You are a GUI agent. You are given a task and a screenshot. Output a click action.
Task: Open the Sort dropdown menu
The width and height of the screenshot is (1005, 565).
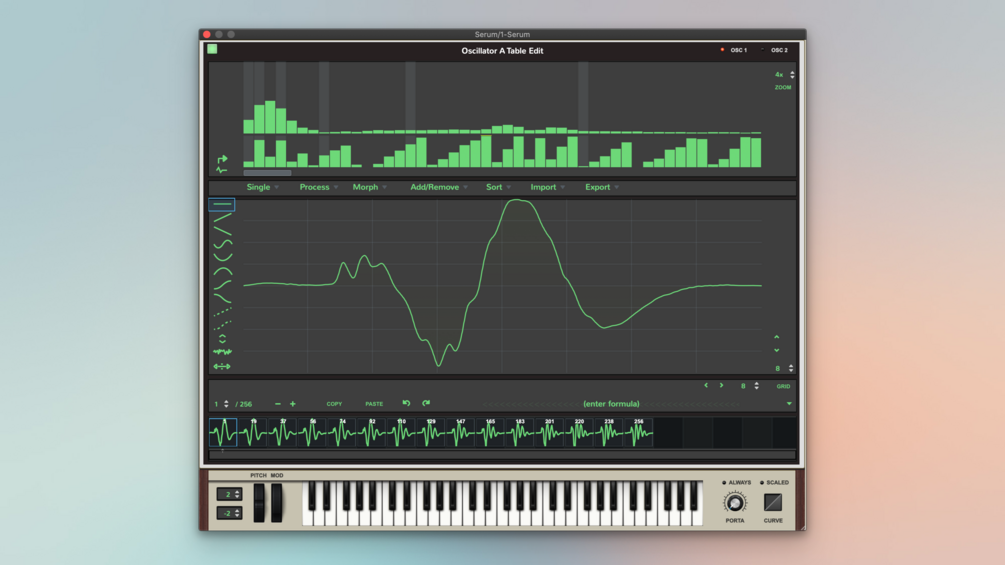pyautogui.click(x=498, y=187)
